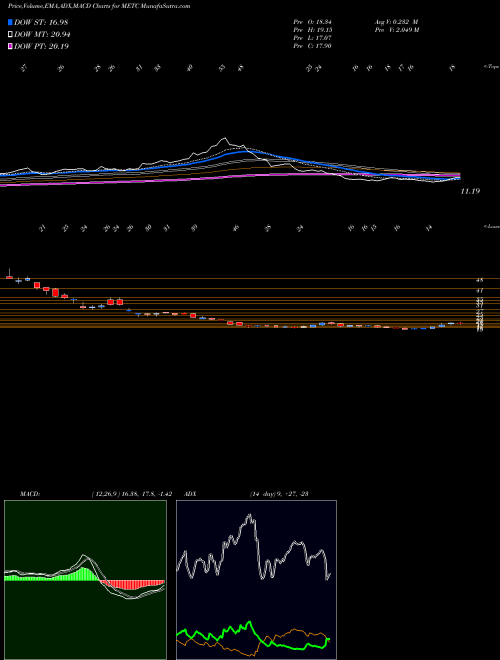Click the 'Pre O: 18.84' value
This screenshot has height=660, width=500.
click(312, 22)
